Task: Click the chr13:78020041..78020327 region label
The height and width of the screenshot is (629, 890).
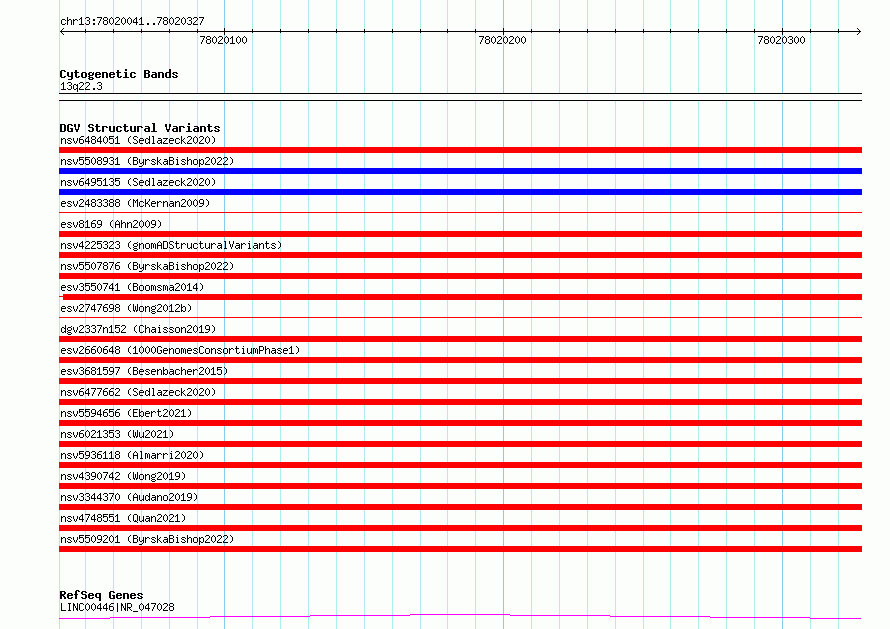Action: tap(132, 21)
